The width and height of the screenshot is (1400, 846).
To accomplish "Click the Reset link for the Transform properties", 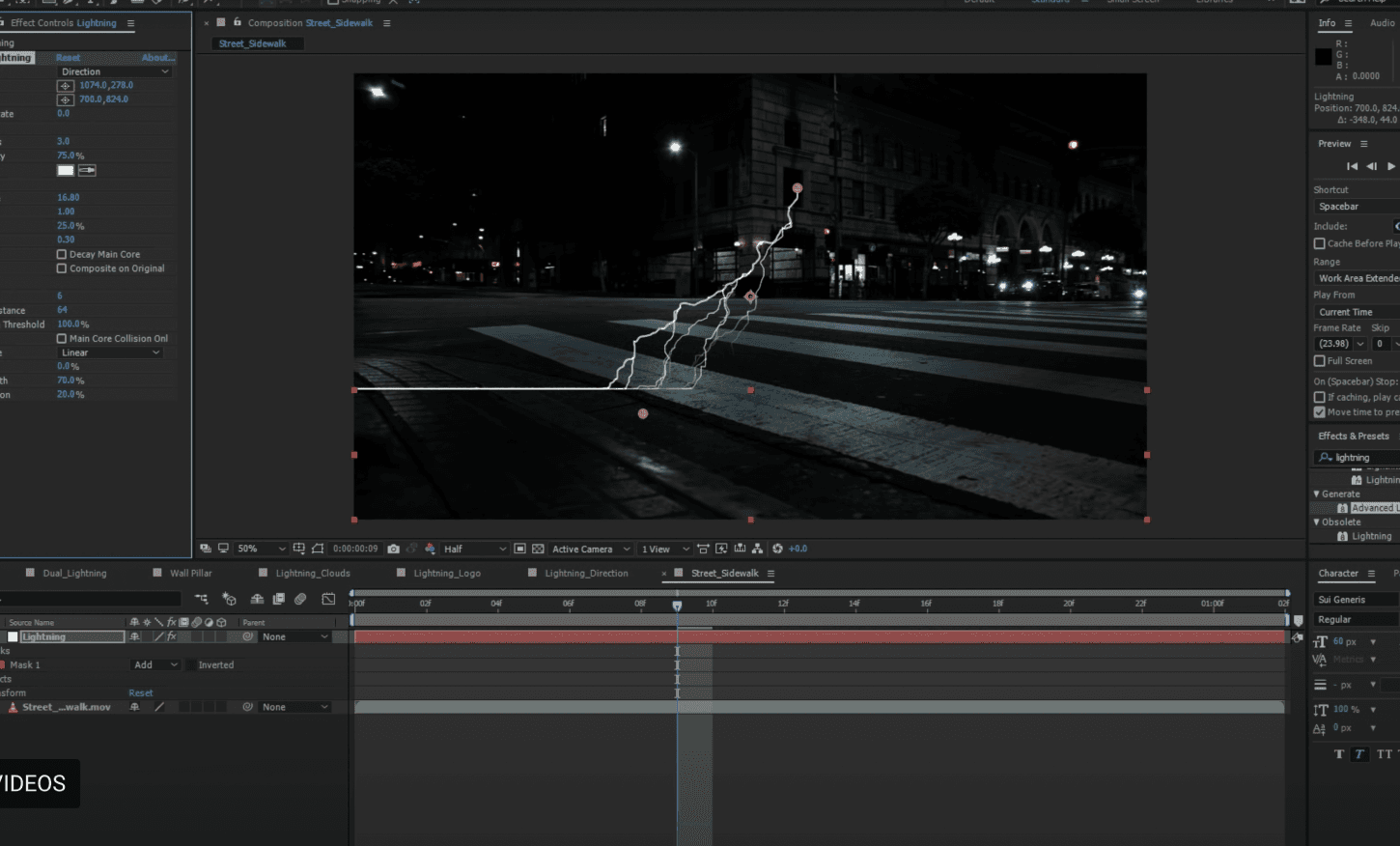I will (140, 692).
